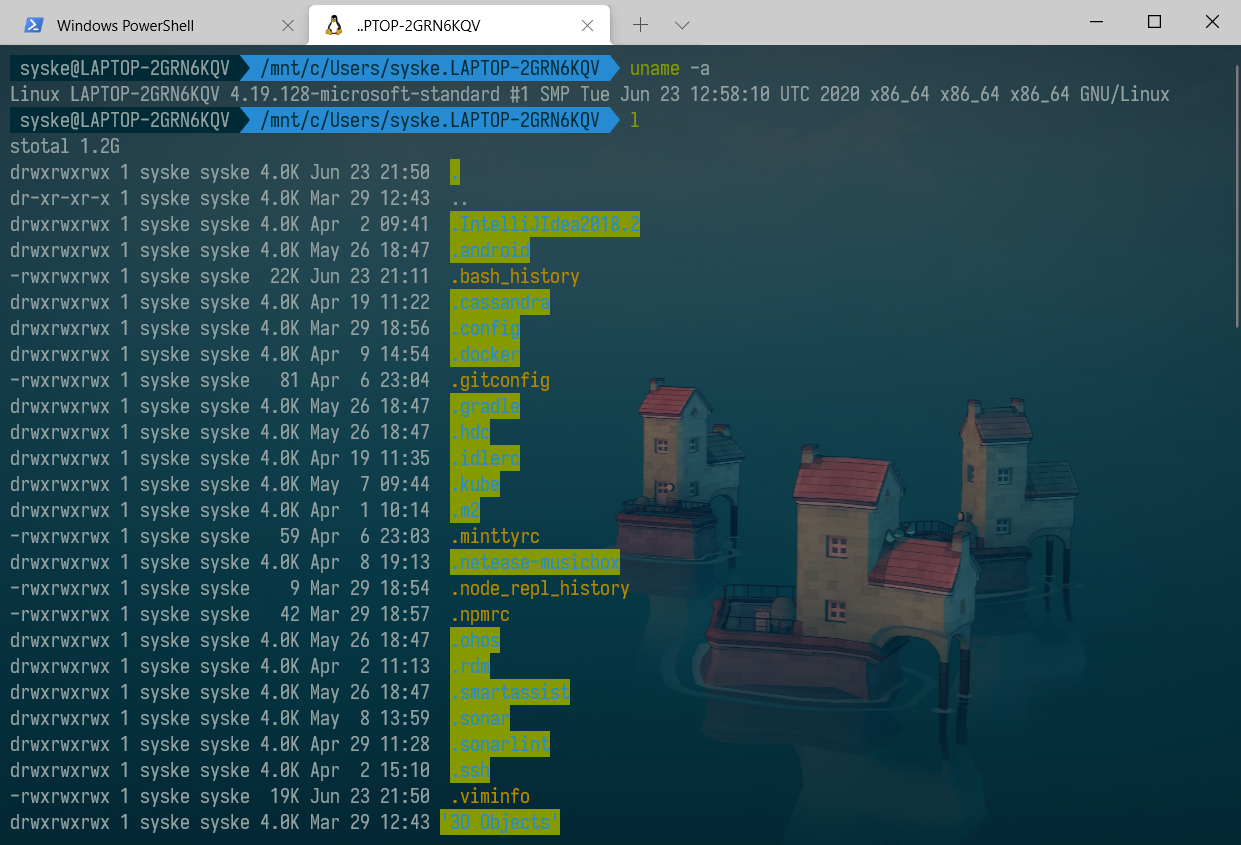Close the ..PTOP-2GRN6KQV tab
Image resolution: width=1241 pixels, height=845 pixels.
click(x=587, y=25)
